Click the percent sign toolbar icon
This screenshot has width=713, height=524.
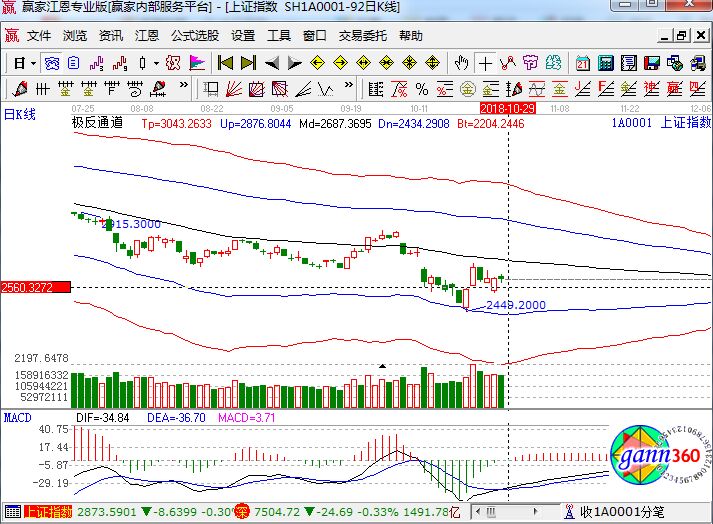pyautogui.click(x=421, y=88)
